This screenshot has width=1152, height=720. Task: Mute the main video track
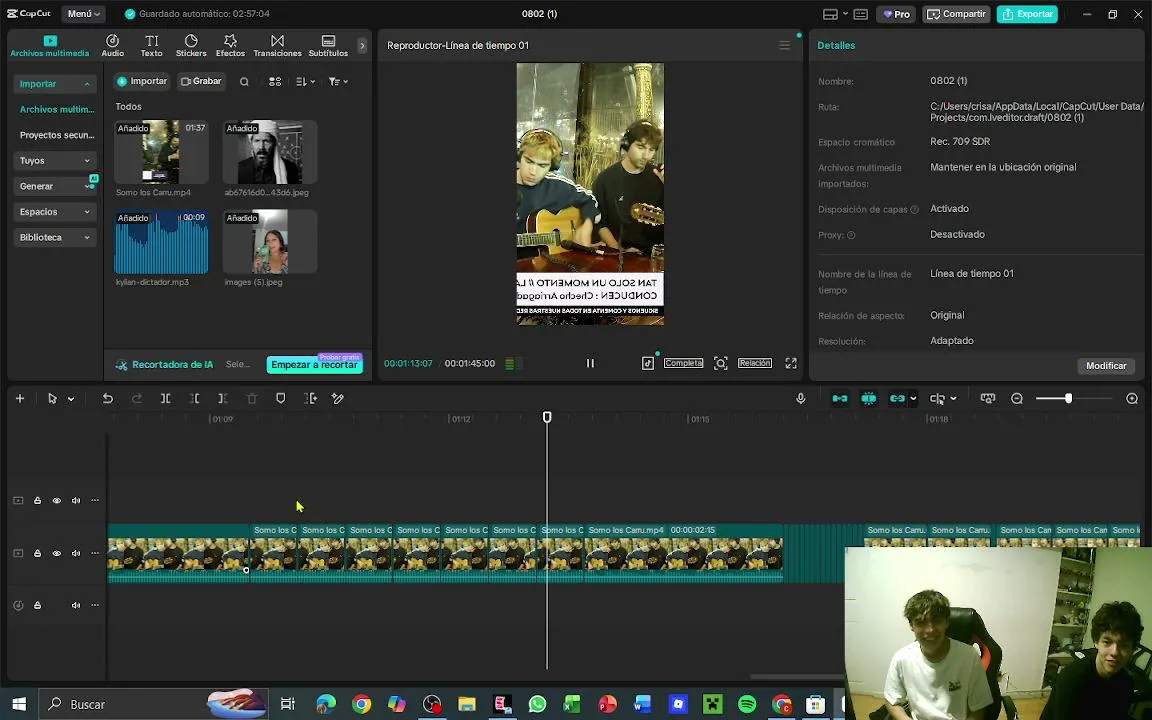click(76, 553)
